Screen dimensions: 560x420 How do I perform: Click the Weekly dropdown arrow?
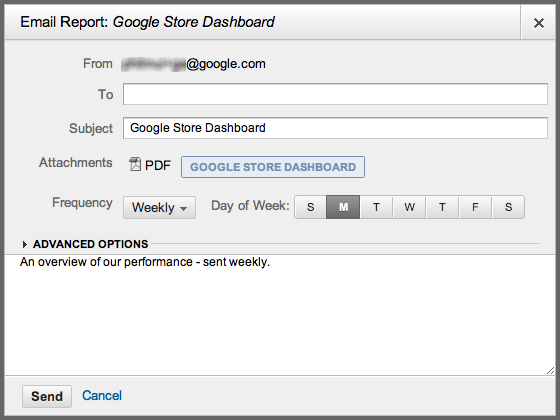184,209
